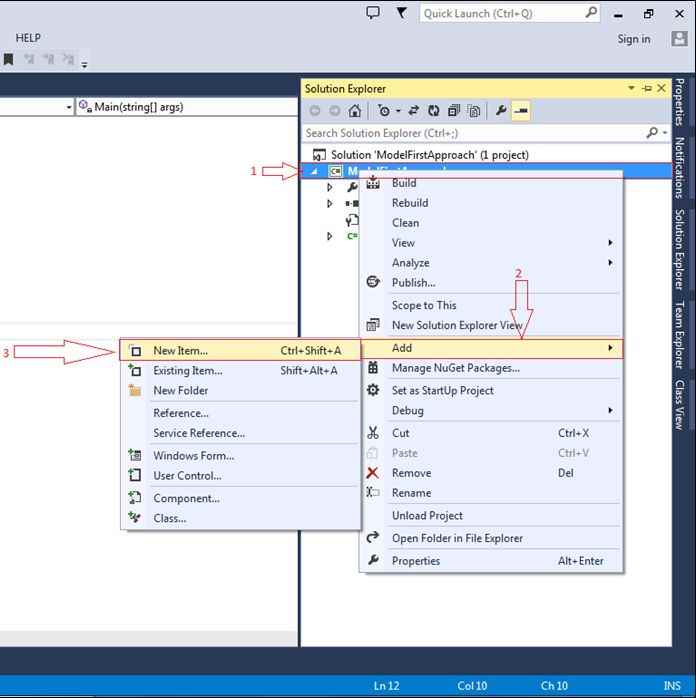Select Existing Item... in Add submenu
Image resolution: width=696 pixels, height=698 pixels.
[x=240, y=371]
